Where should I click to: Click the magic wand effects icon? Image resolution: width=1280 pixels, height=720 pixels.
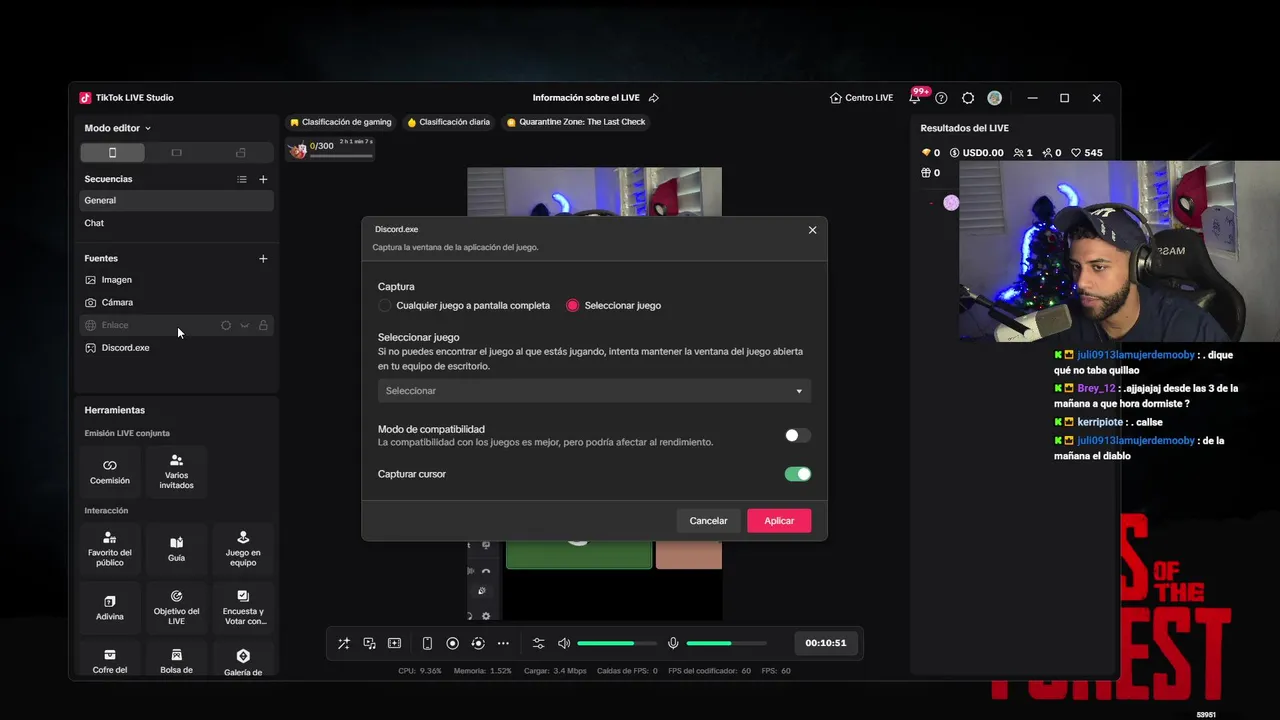coord(344,643)
